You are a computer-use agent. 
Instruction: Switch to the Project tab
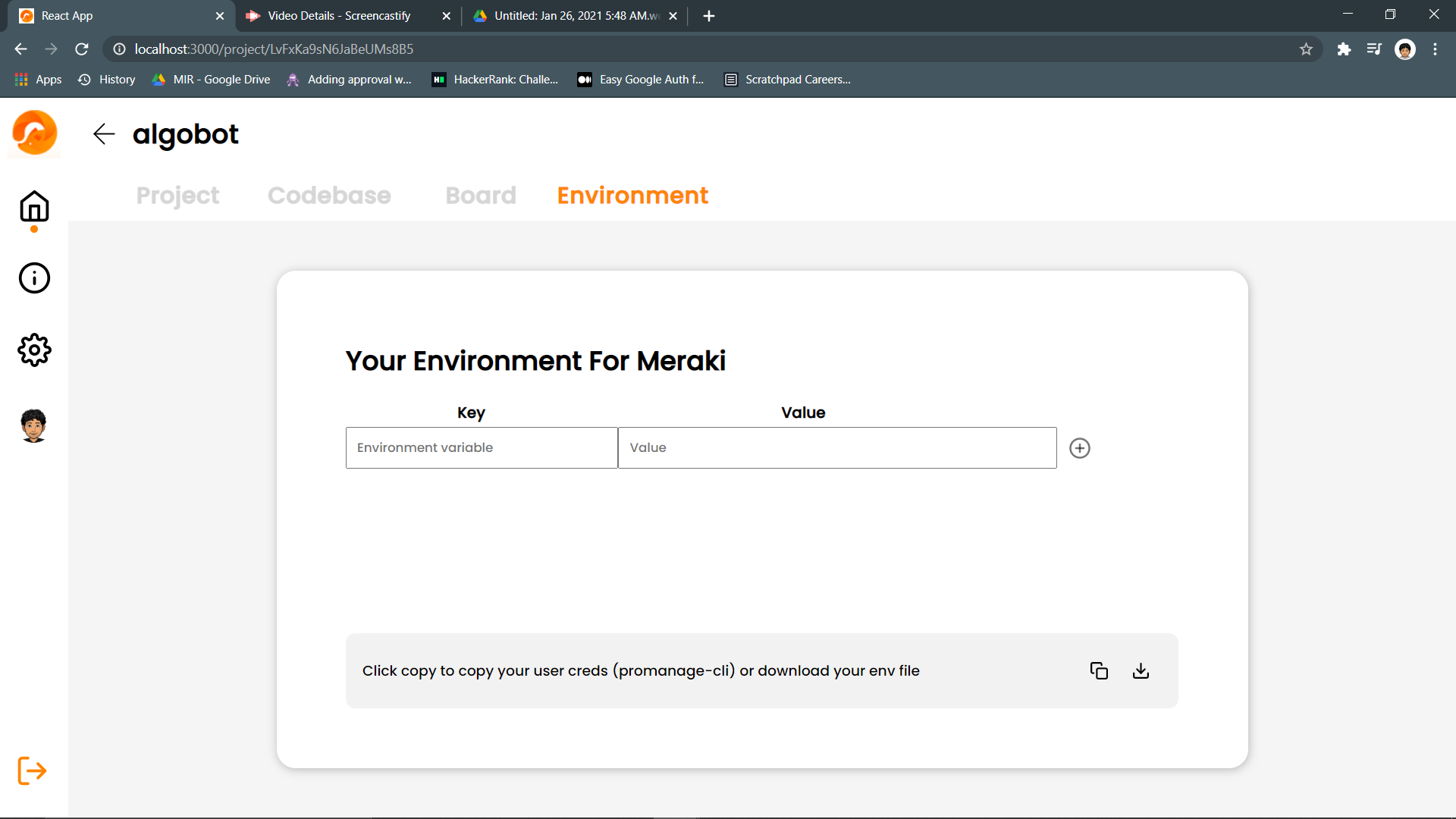[177, 196]
